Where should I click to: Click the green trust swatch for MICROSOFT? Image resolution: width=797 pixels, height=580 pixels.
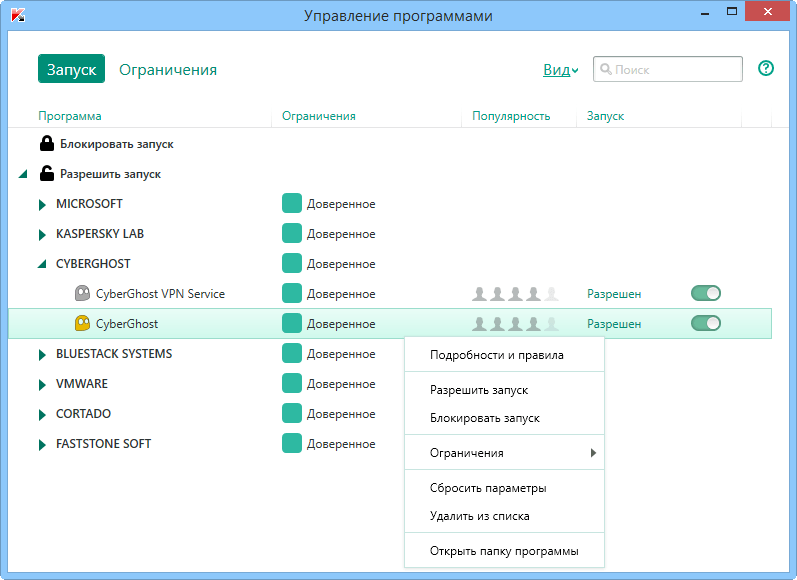(292, 203)
